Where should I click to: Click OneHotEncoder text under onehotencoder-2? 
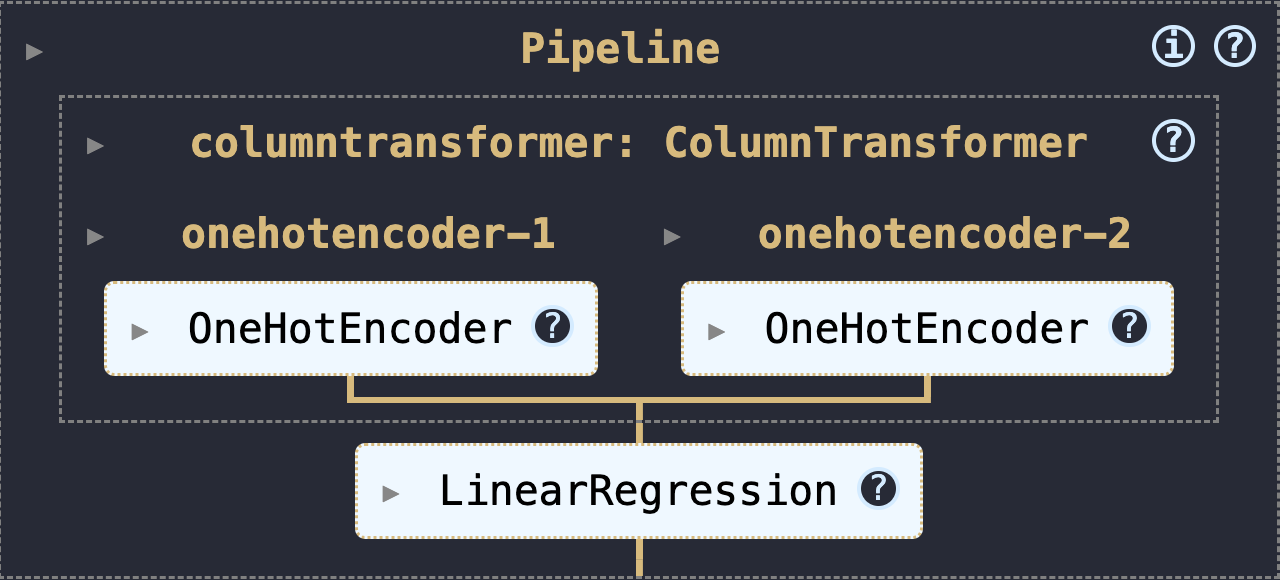[x=927, y=328]
